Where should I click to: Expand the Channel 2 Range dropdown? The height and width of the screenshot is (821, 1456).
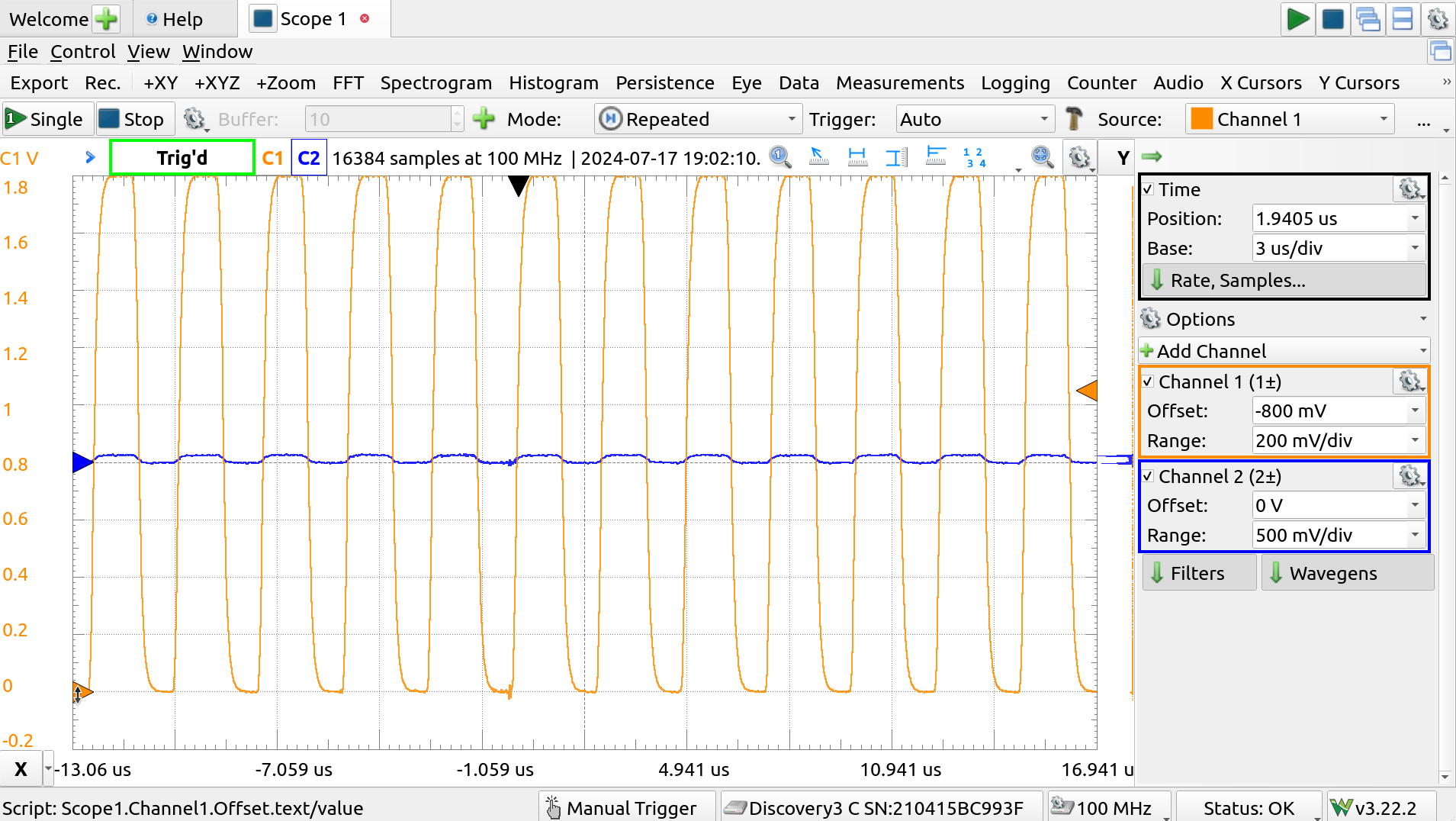click(x=1414, y=535)
